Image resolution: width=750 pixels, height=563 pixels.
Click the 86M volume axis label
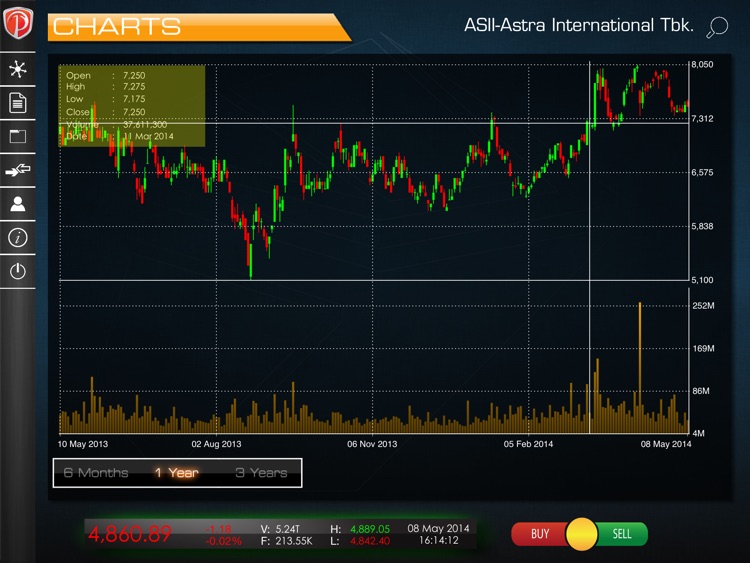[701, 391]
